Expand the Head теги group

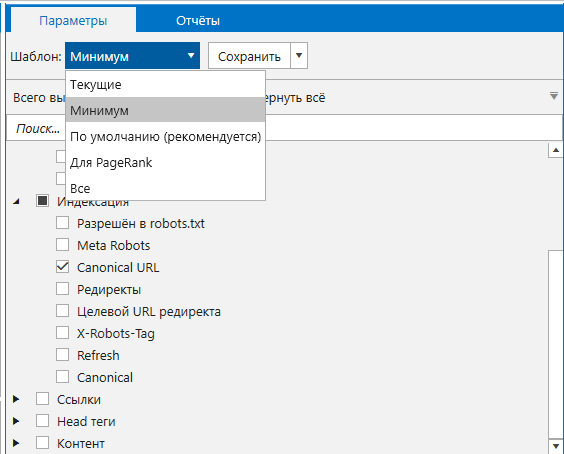pos(16,421)
